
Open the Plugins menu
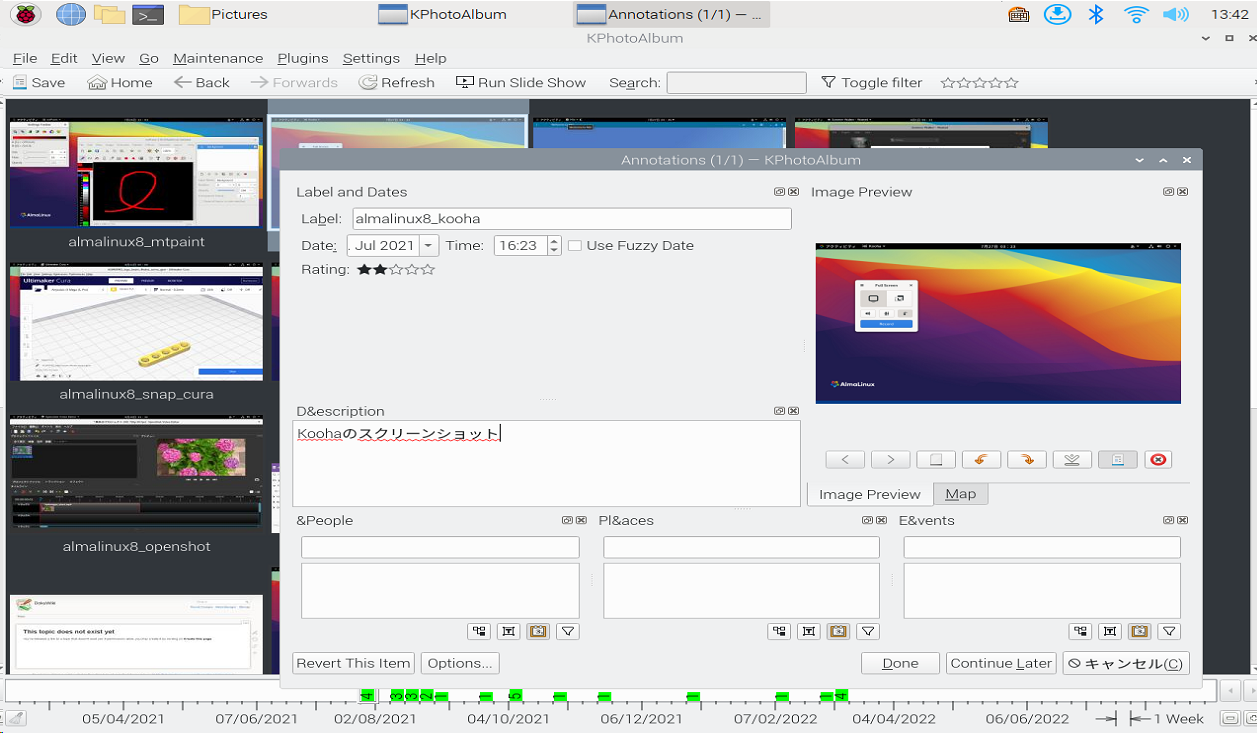coord(303,58)
